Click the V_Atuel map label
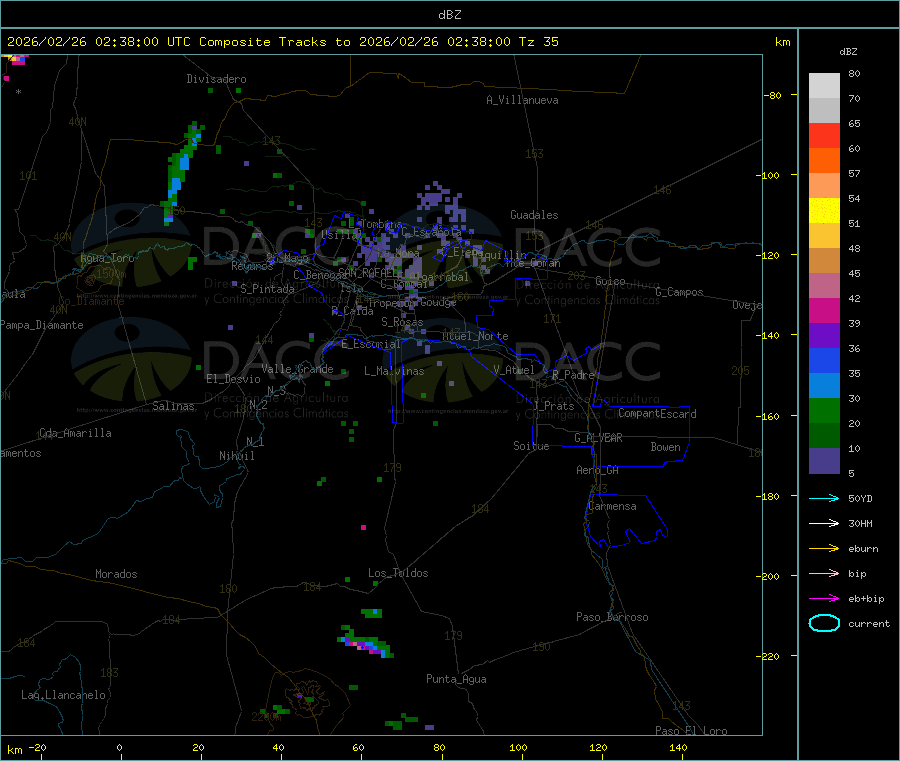This screenshot has width=900, height=761. point(514,370)
